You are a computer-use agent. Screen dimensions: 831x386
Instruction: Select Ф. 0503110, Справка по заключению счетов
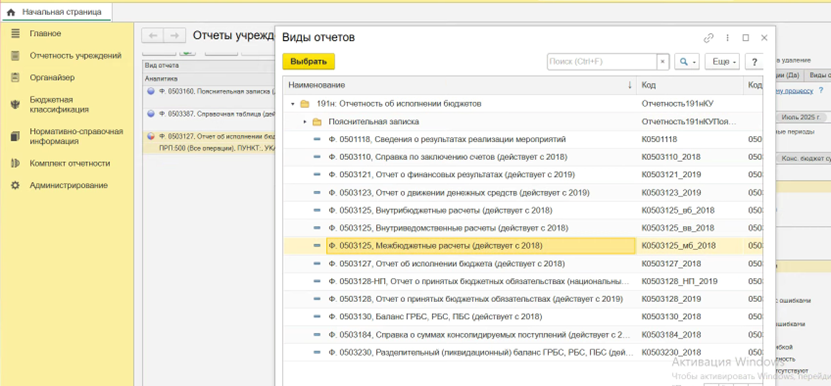click(447, 157)
